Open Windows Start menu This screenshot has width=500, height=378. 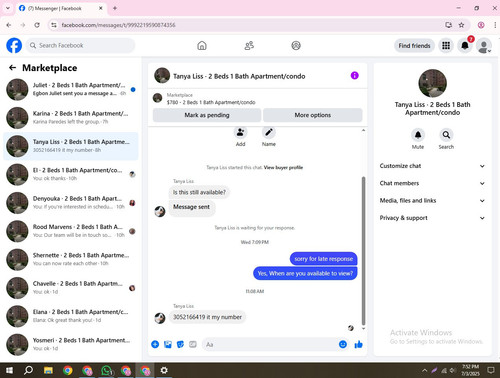point(9,370)
